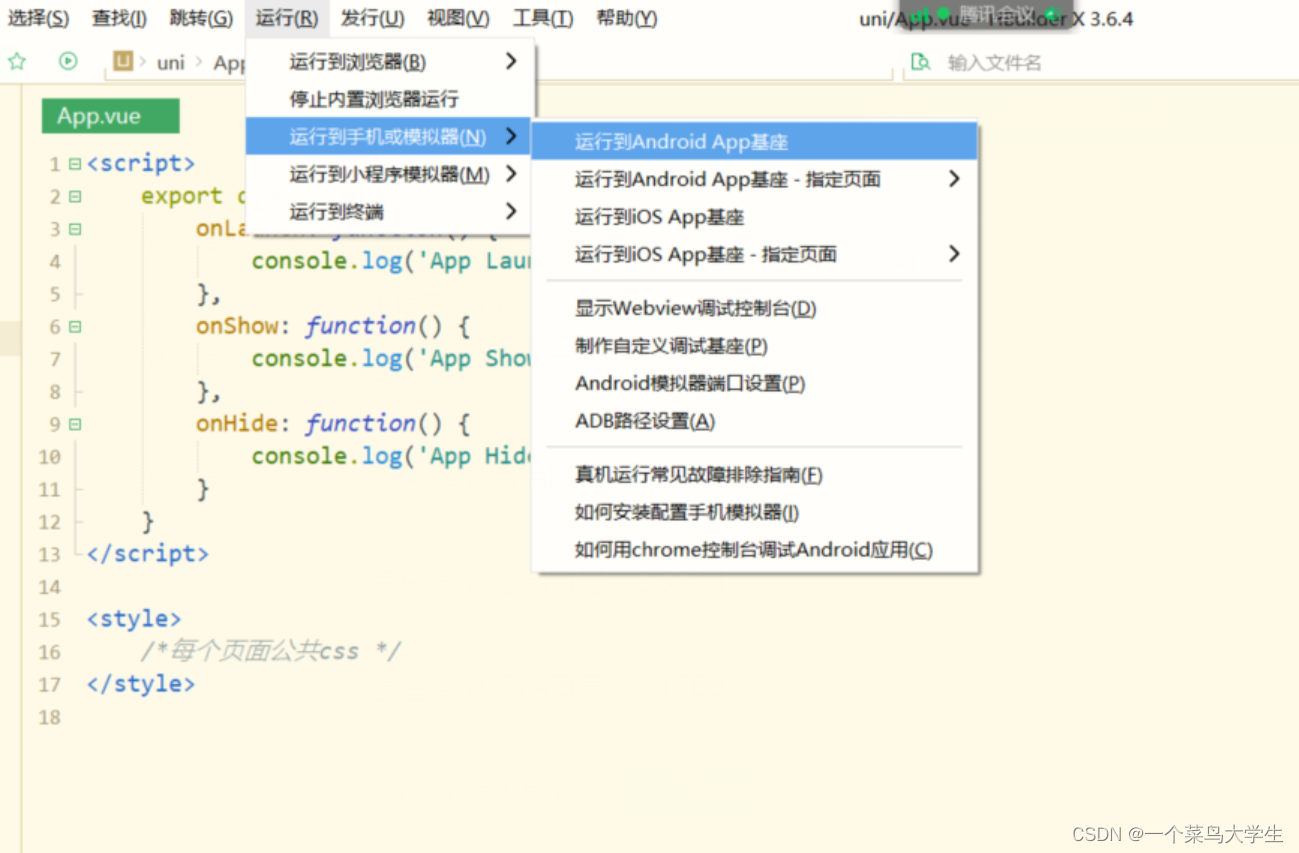Click the opening <style> tag text
Screen dimensions: 1299x853
(134, 619)
